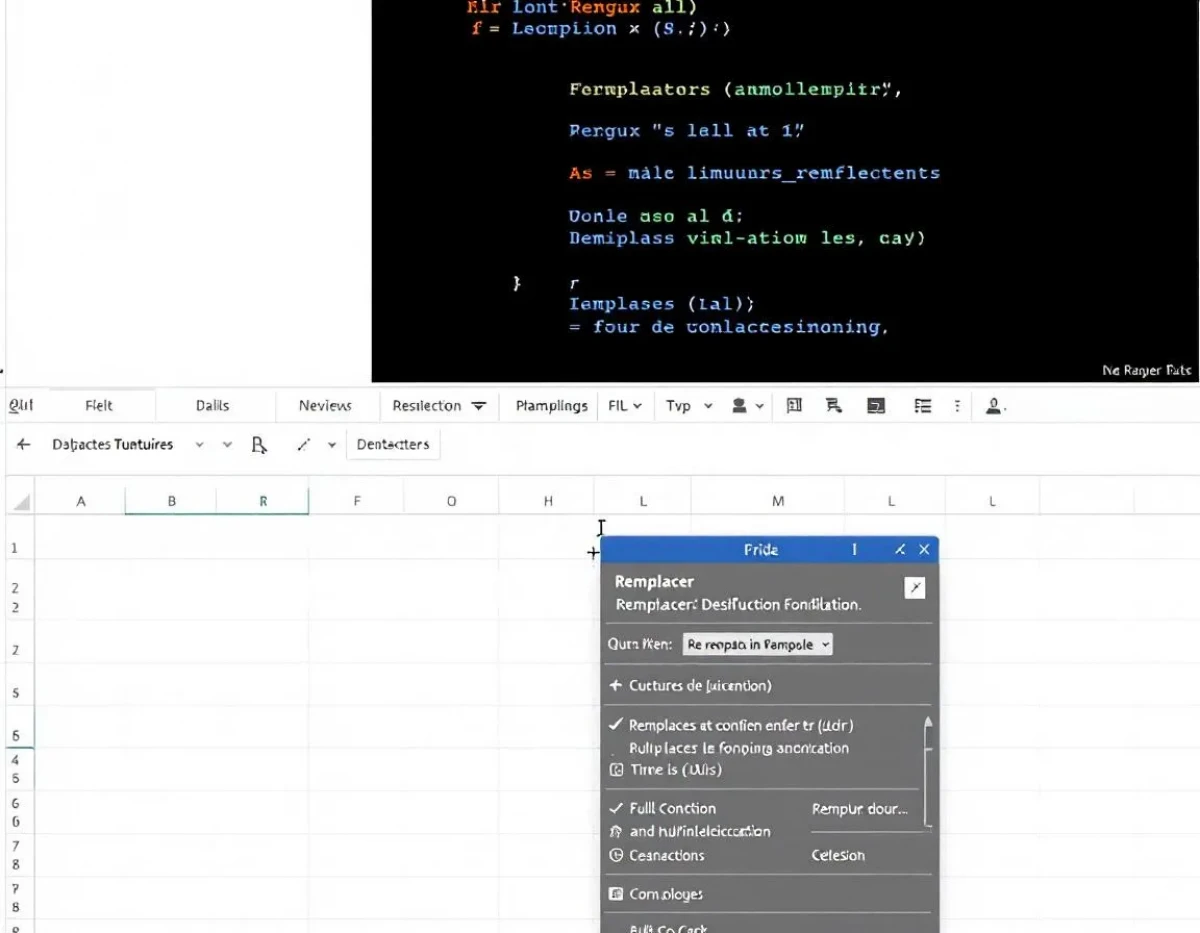
Task: Click the four de conlaccesinoning code line
Action: coord(729,327)
